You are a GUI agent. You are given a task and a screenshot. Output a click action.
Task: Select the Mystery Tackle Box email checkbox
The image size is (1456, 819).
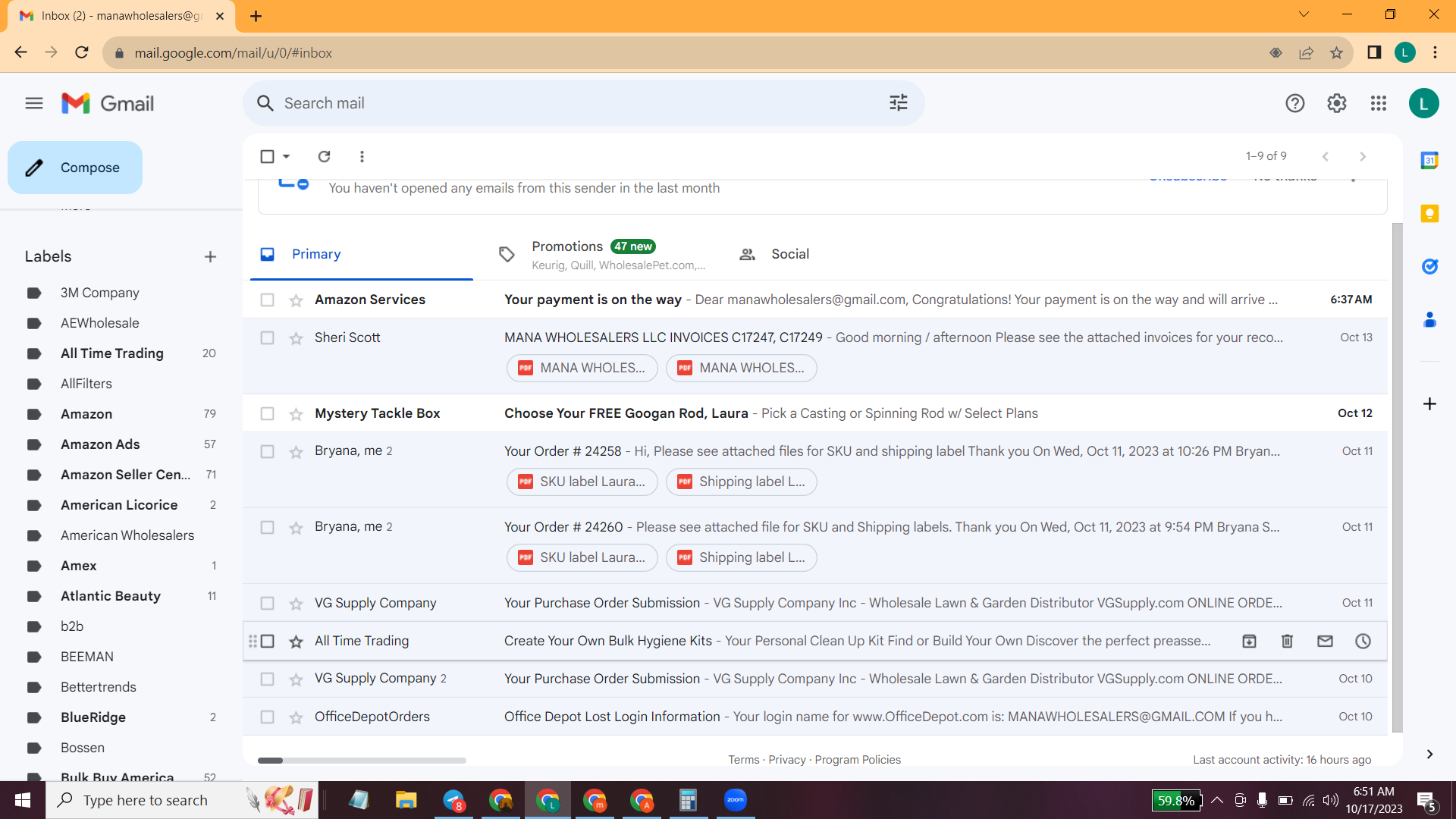coord(267,413)
